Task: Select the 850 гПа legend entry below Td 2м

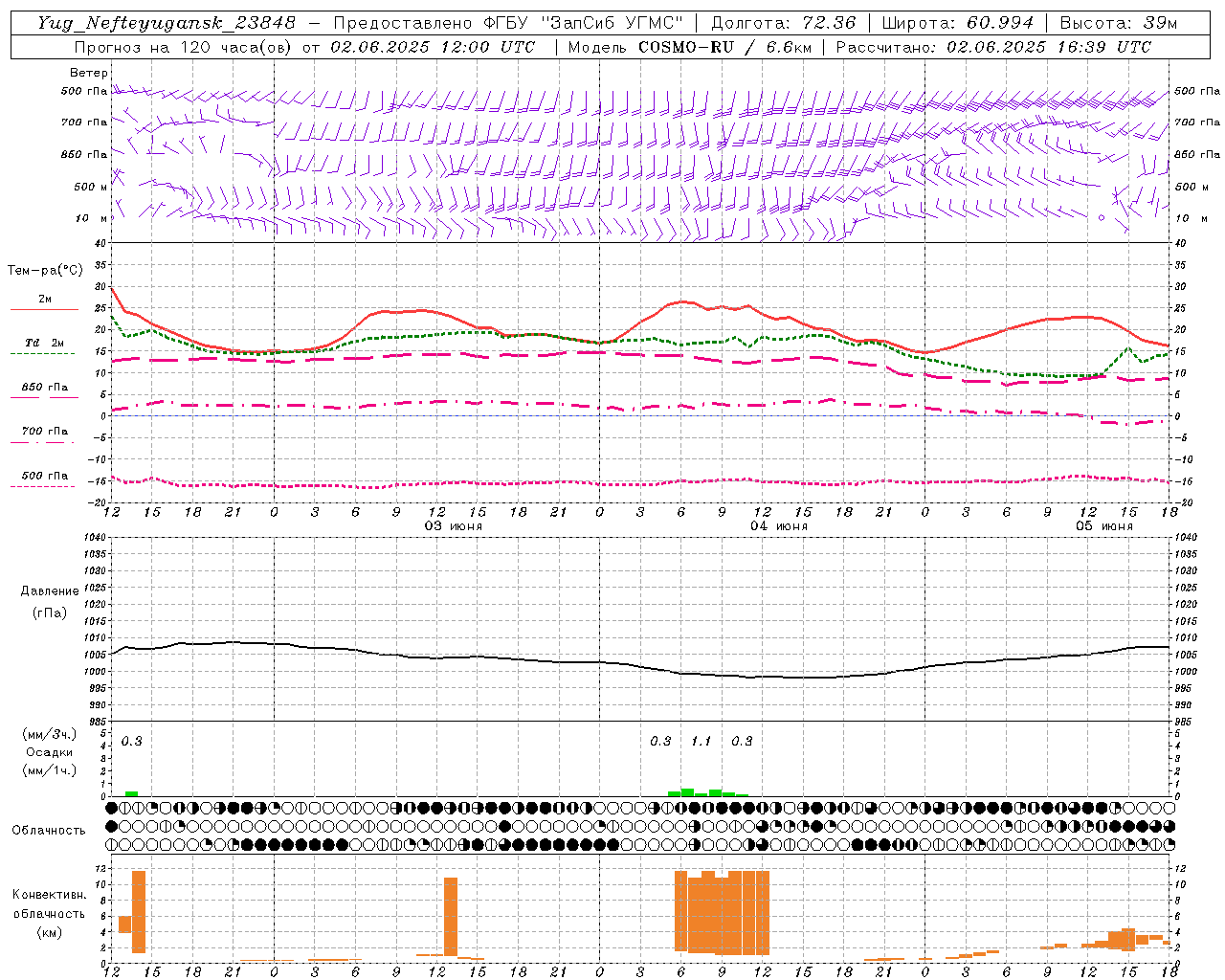Action: click(x=44, y=388)
